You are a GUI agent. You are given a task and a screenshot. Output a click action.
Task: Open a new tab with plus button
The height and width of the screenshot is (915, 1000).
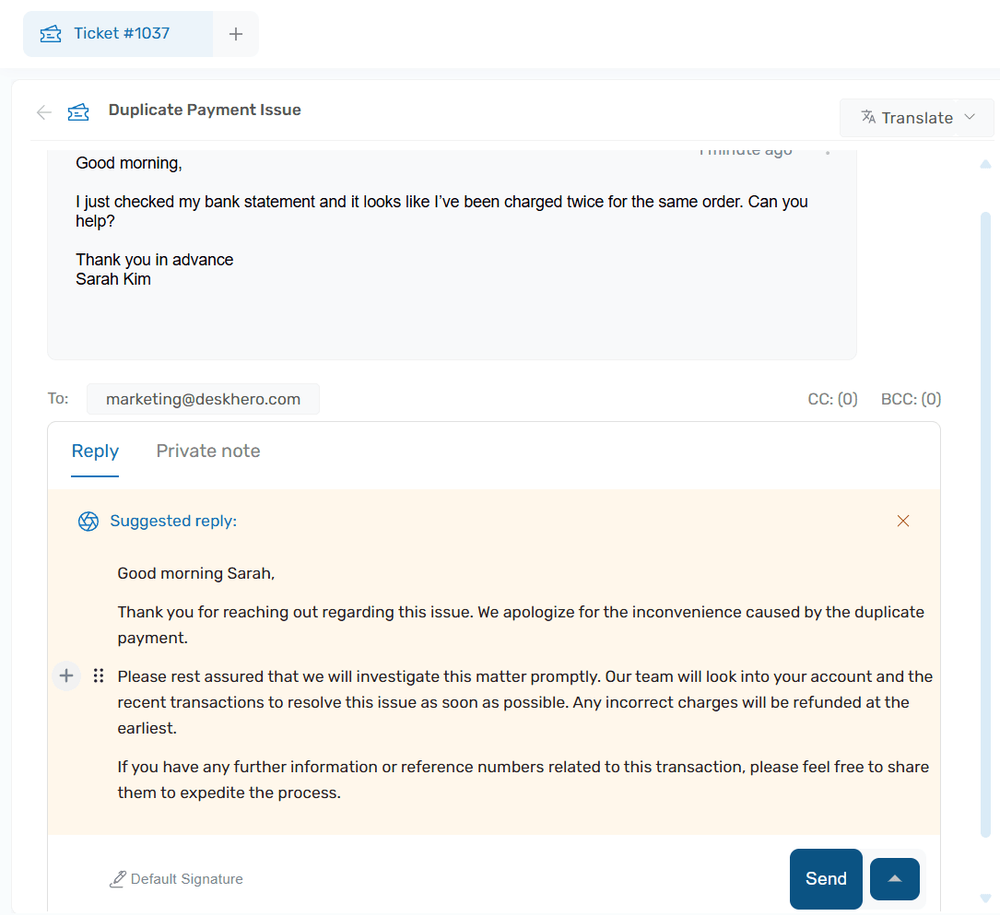[x=236, y=34]
